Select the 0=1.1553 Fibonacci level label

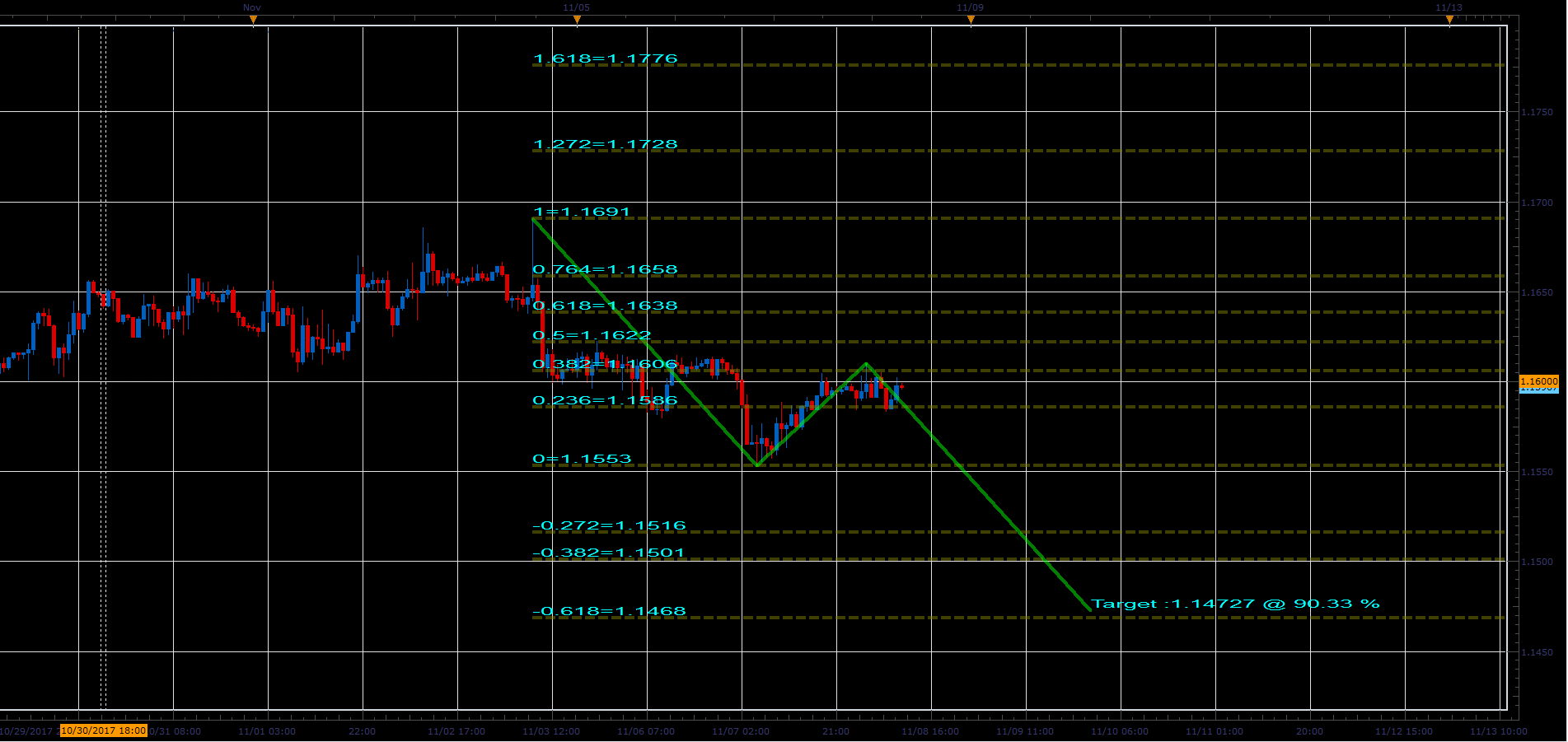coord(583,459)
